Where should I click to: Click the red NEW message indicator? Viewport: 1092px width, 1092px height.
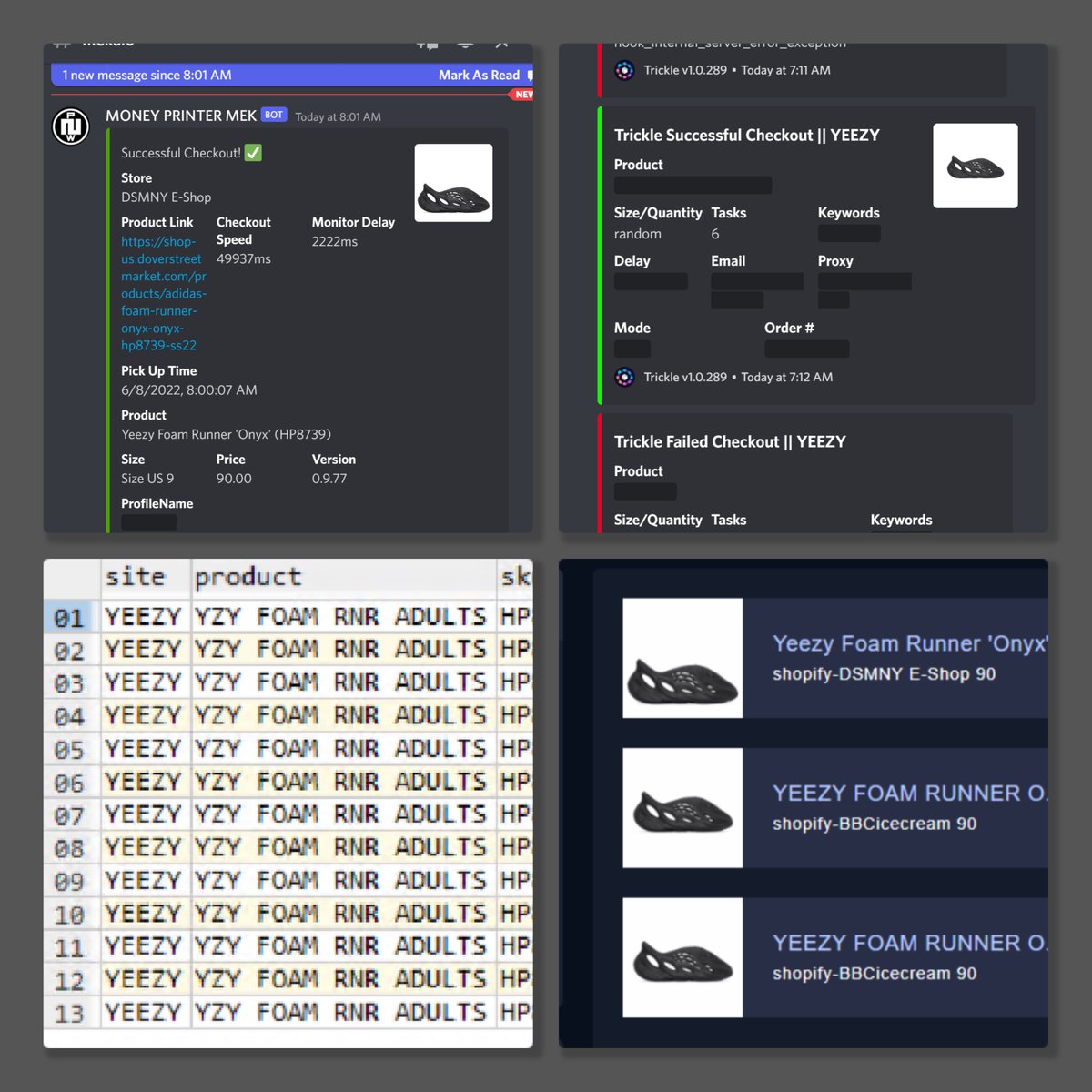pyautogui.click(x=522, y=94)
